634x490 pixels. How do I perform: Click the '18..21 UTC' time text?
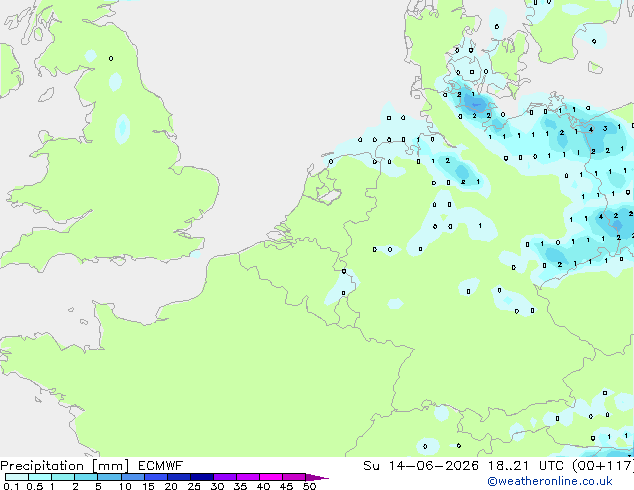point(528,466)
